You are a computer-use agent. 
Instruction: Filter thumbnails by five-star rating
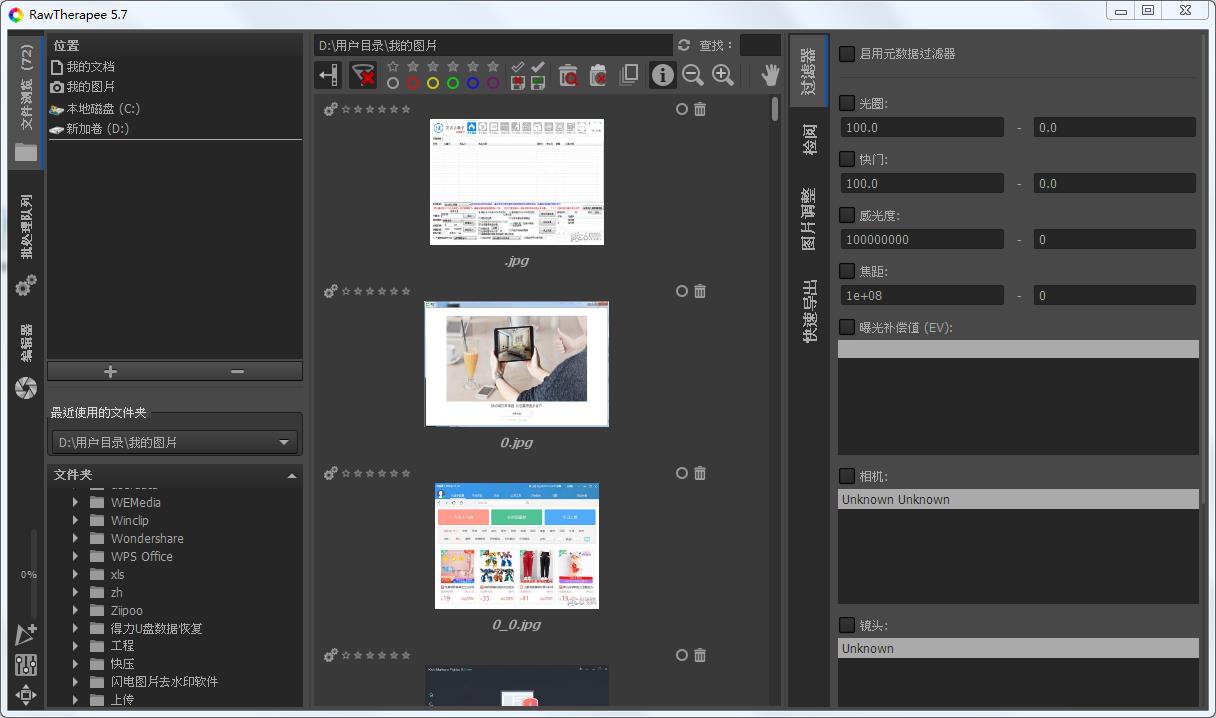point(493,66)
